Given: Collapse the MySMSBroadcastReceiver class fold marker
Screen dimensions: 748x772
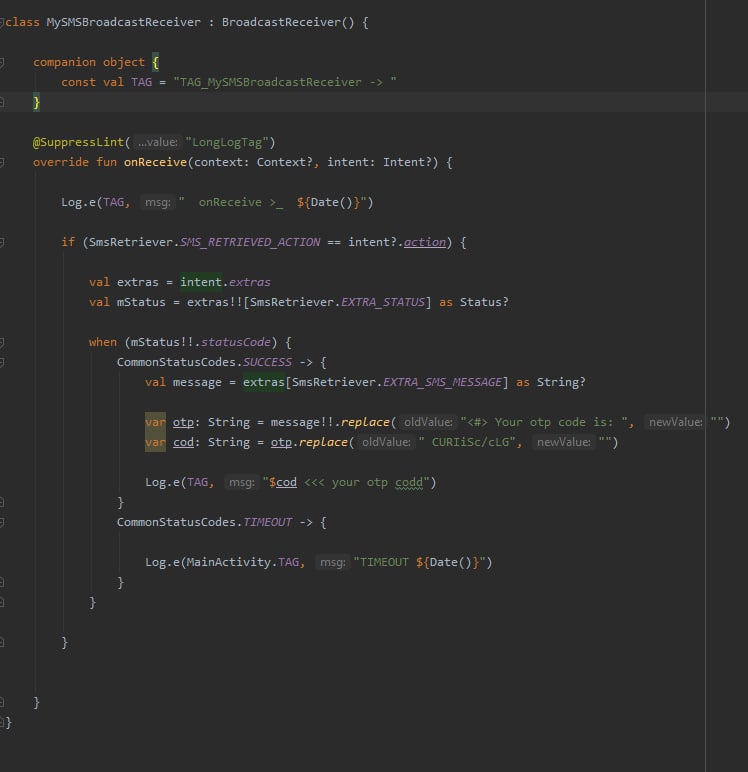Looking at the screenshot, I should pyautogui.click(x=2, y=22).
